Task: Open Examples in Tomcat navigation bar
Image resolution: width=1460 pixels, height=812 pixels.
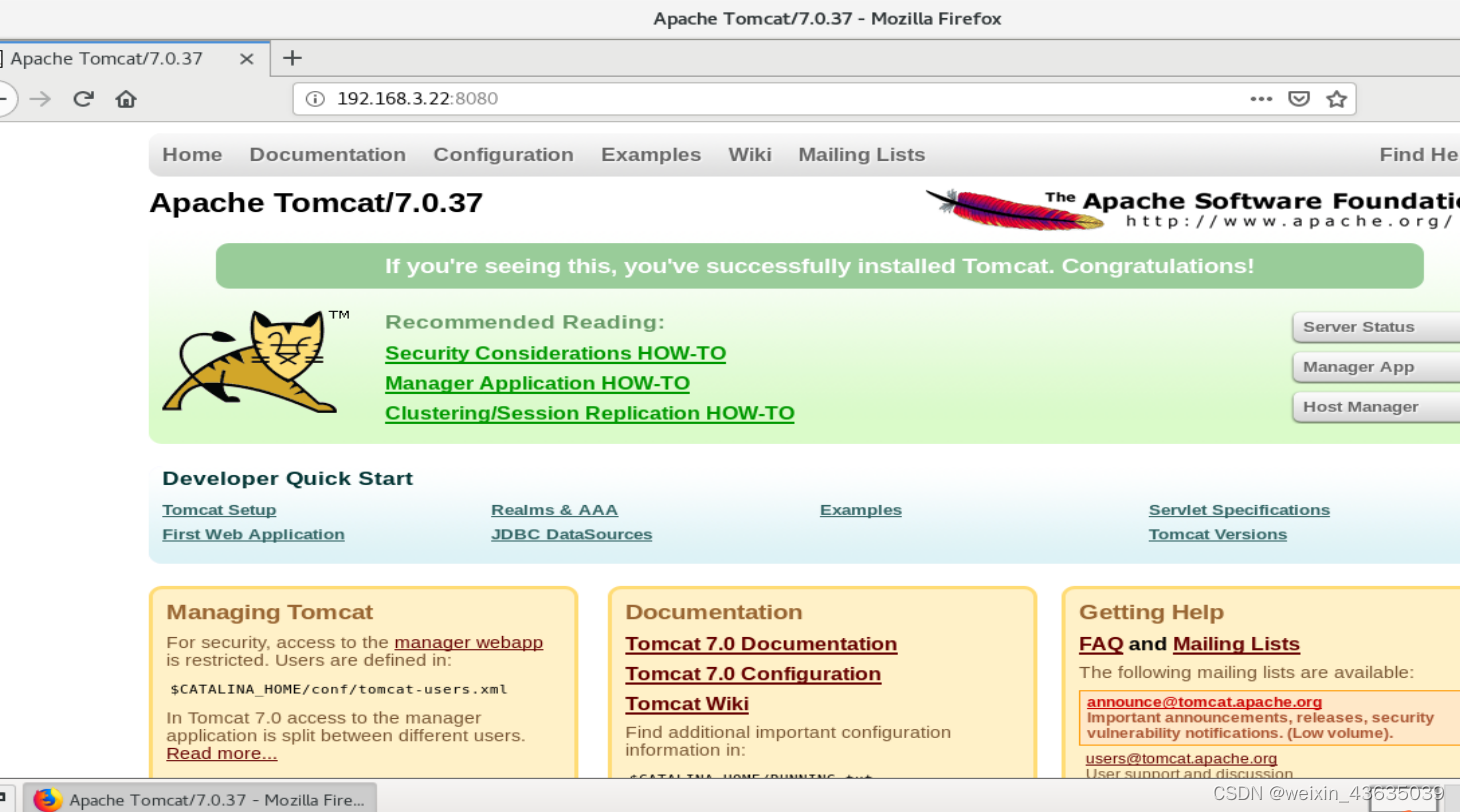Action: (651, 155)
